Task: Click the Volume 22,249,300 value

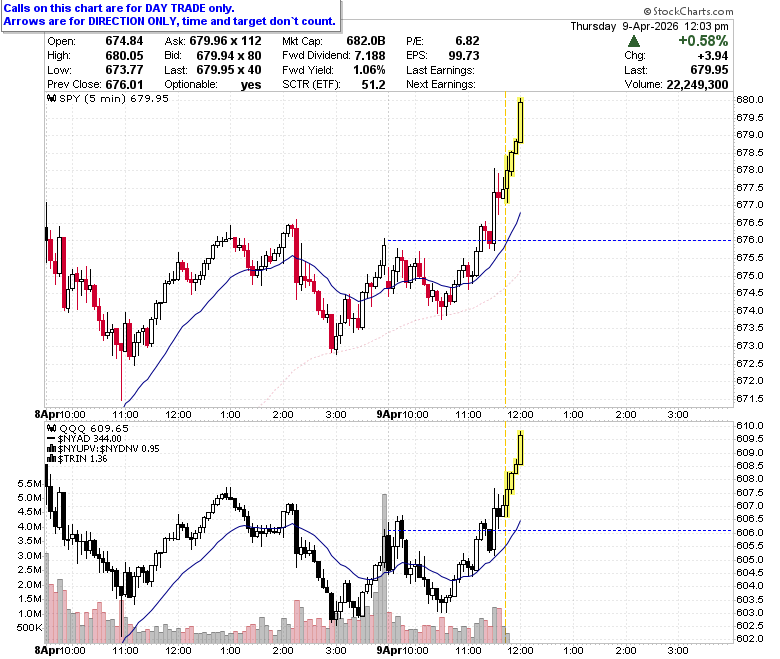Action: coord(697,85)
